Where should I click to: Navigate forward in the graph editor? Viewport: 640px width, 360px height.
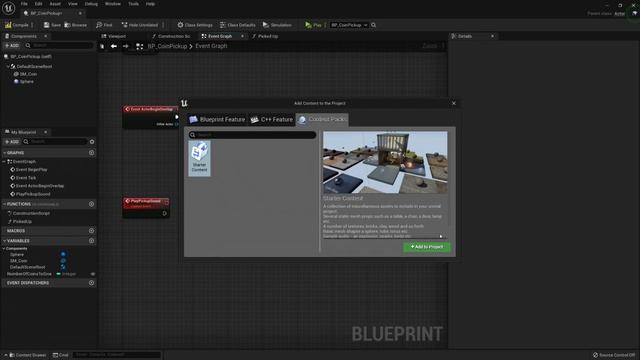(126, 46)
